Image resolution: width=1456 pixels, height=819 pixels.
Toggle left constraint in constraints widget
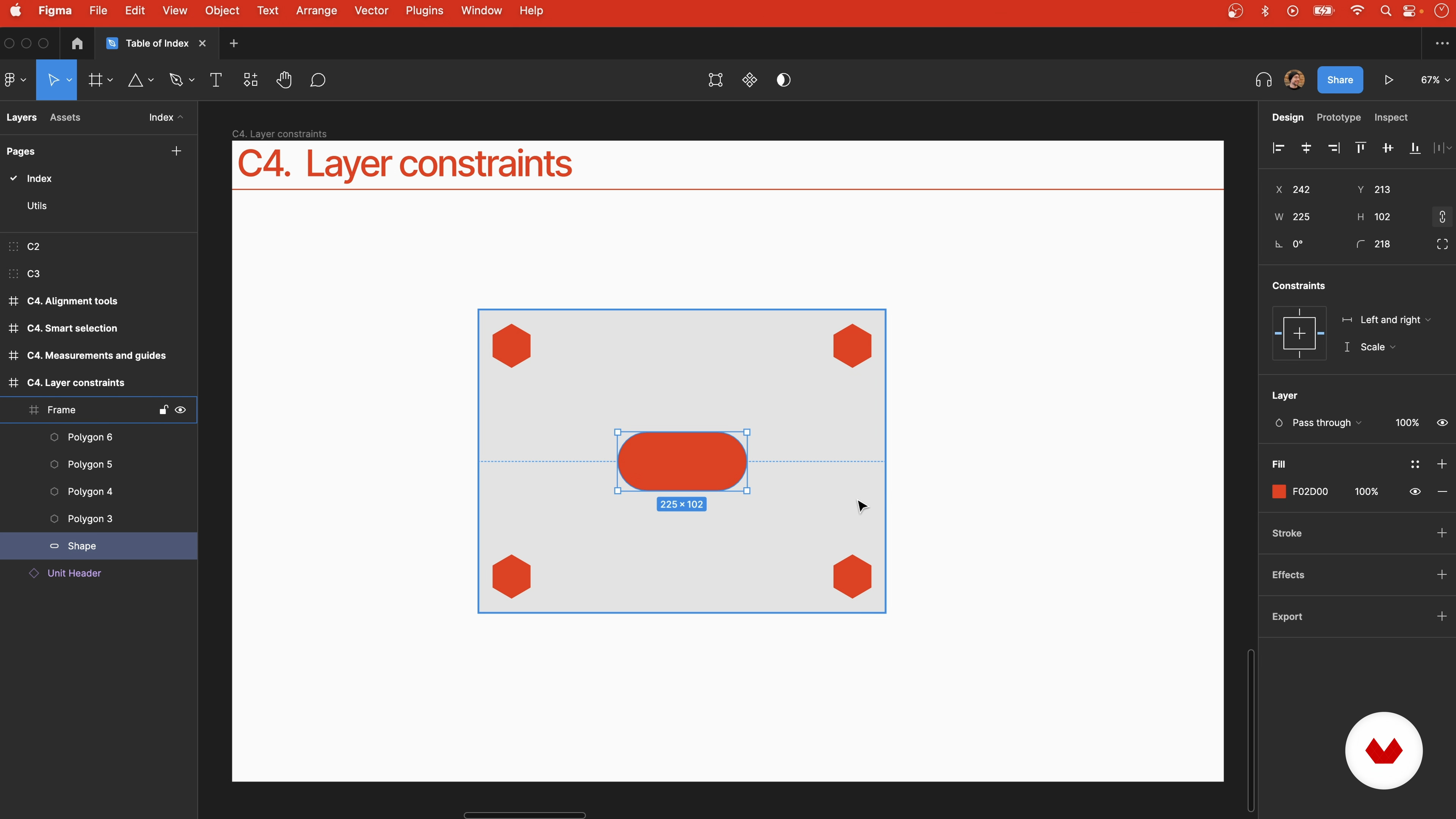pos(1278,334)
